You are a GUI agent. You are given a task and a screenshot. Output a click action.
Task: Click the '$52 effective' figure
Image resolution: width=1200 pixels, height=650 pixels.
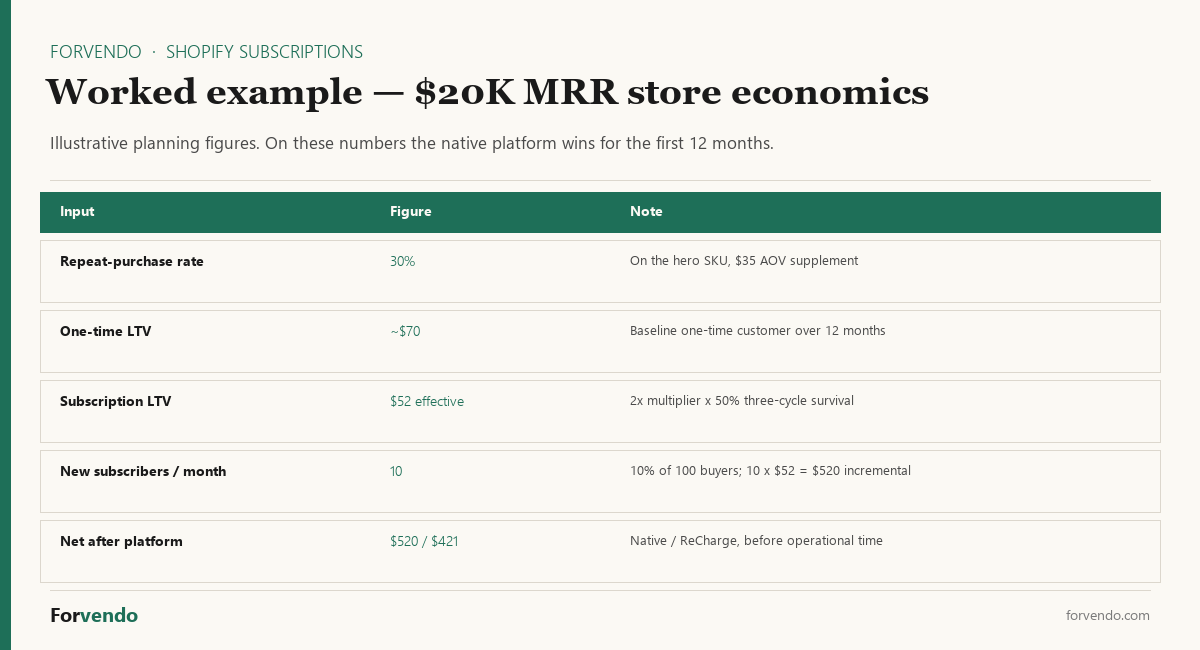pos(427,401)
